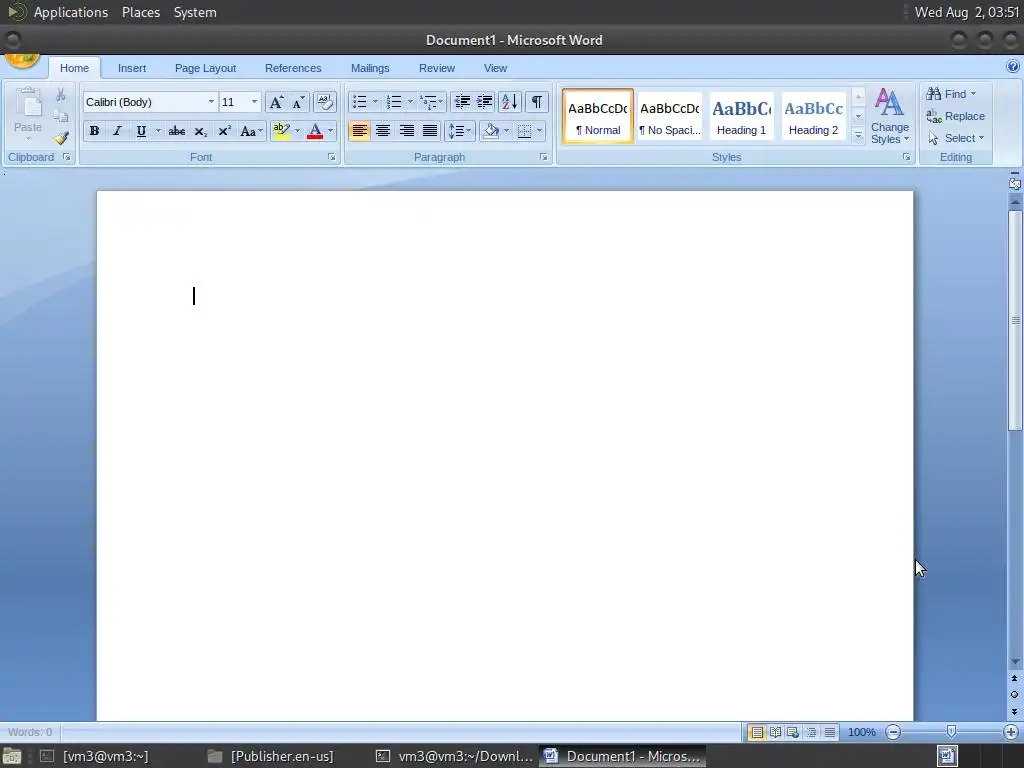Viewport: 1024px width, 768px height.
Task: Click the red Font Color icon
Action: click(315, 131)
